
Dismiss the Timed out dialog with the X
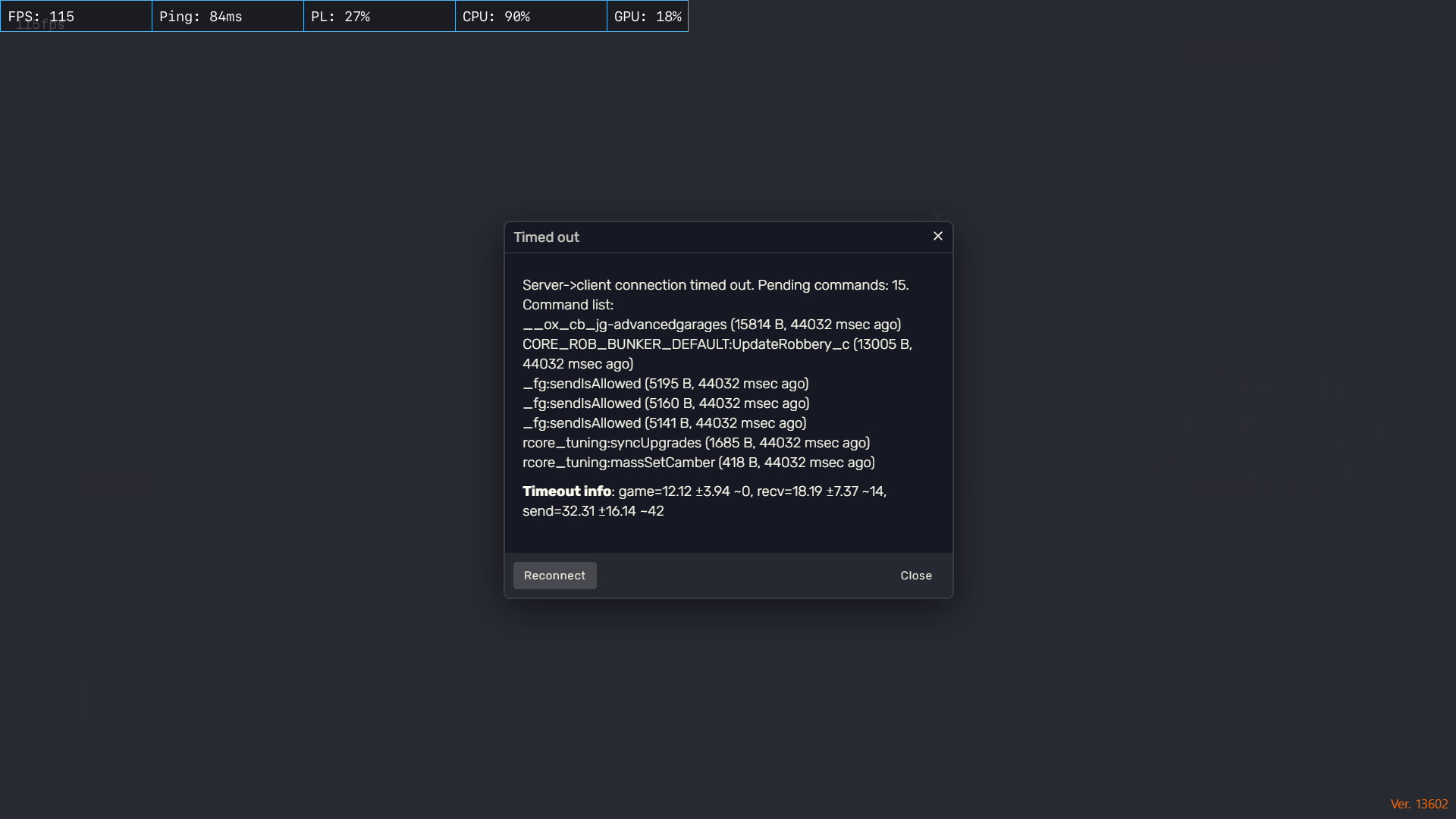click(x=937, y=236)
